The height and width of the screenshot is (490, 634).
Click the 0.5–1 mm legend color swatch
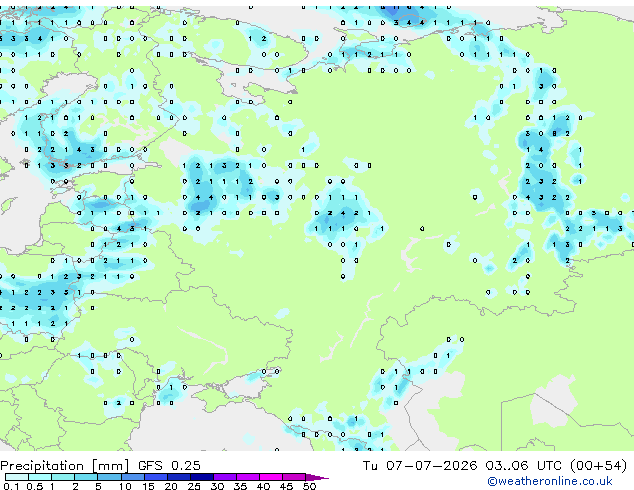pyautogui.click(x=40, y=477)
